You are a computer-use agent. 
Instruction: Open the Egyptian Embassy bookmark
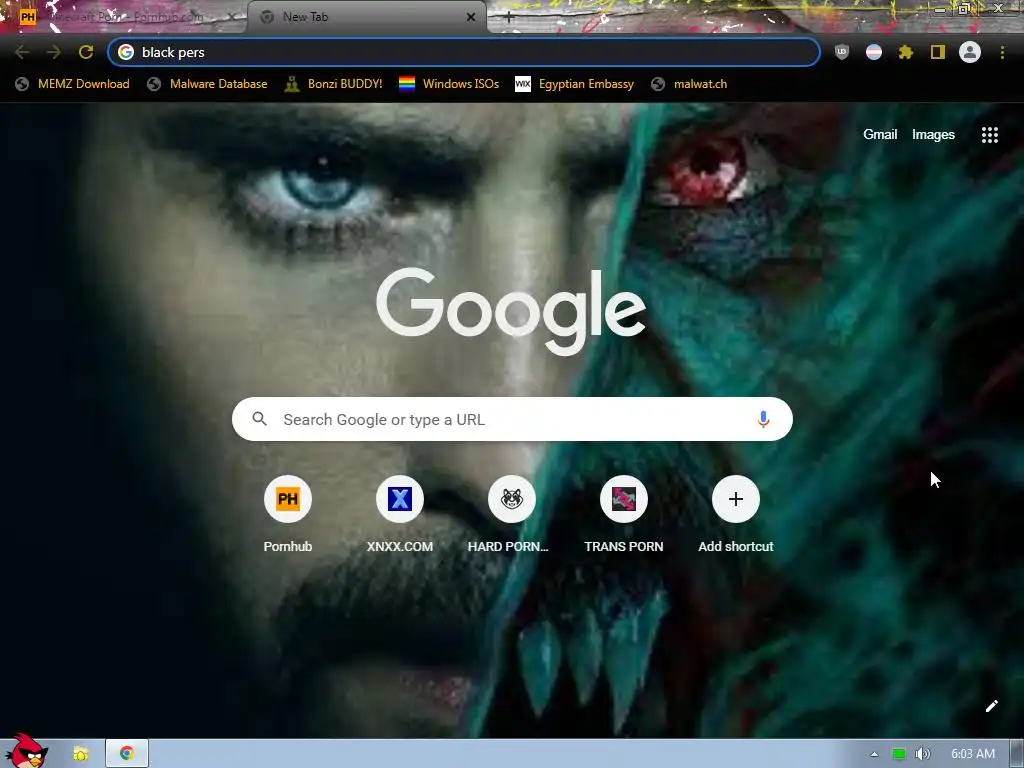tap(575, 84)
